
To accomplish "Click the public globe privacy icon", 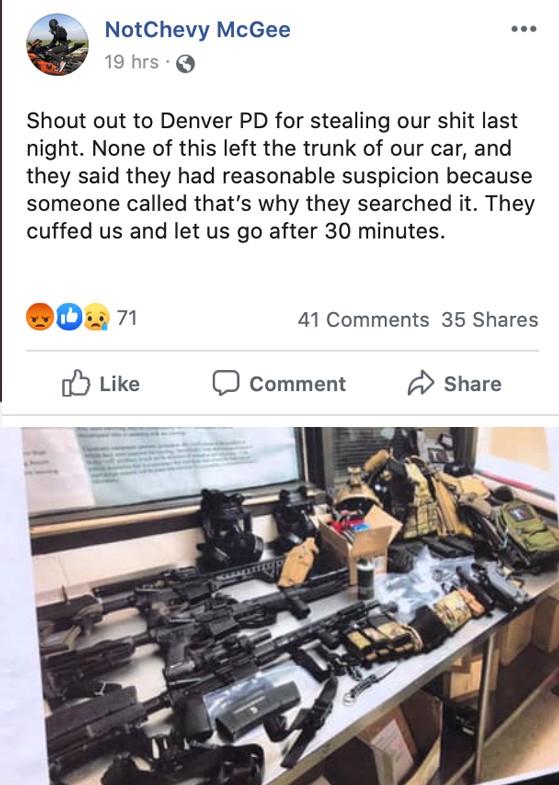I will pyautogui.click(x=185, y=64).
